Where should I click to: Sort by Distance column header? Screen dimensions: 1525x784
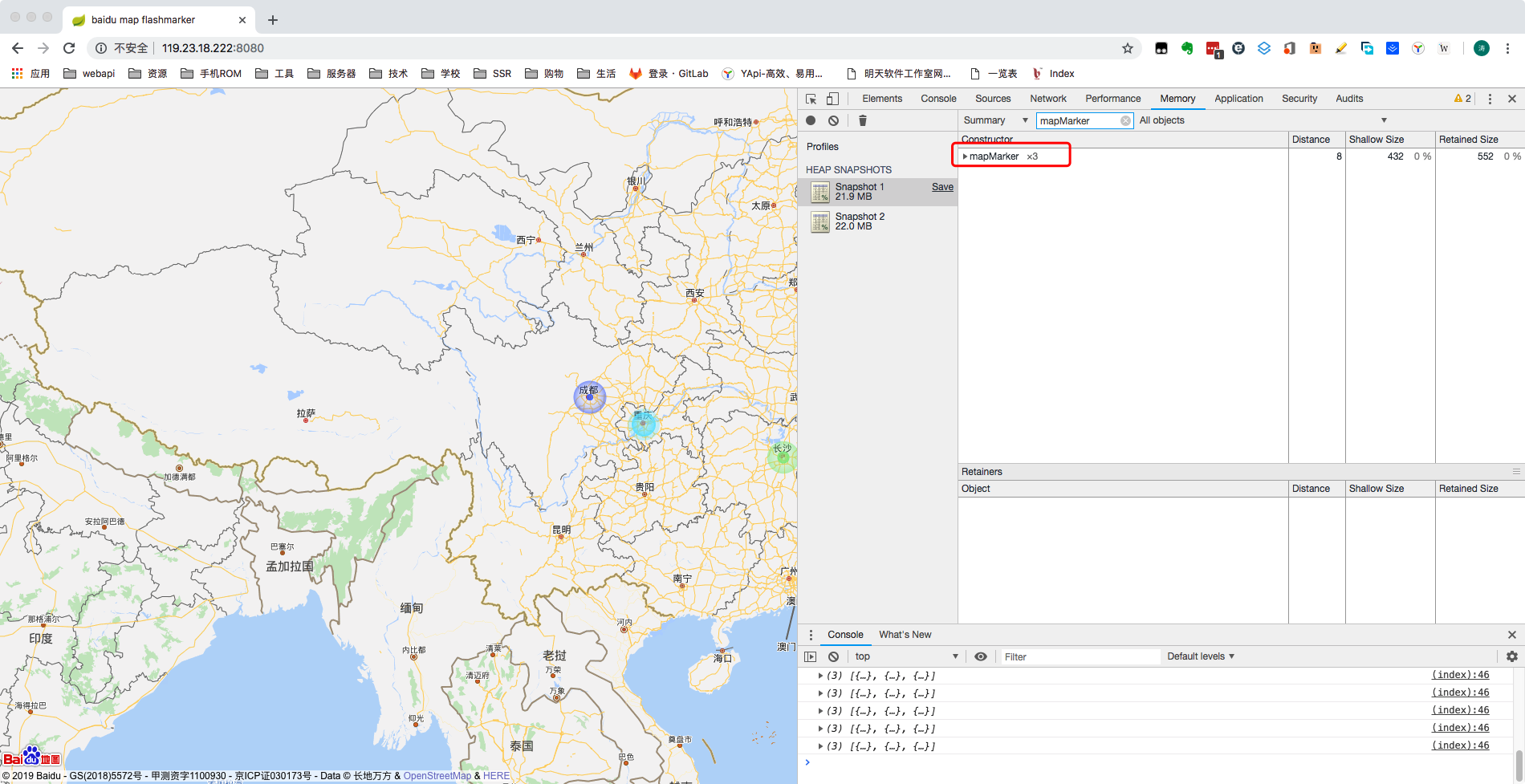[1316, 140]
